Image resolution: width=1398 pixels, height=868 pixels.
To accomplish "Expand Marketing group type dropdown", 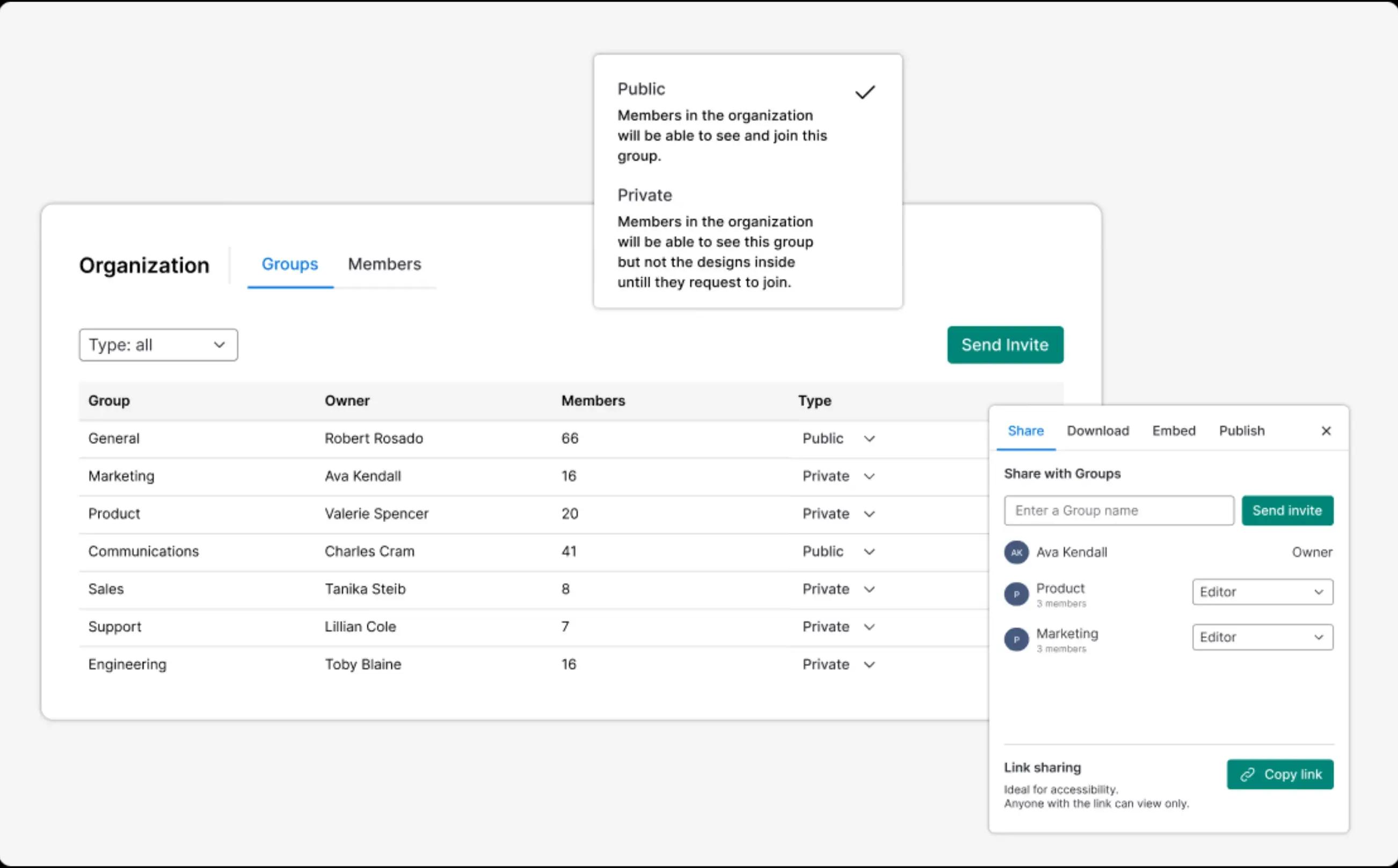I will 869,476.
